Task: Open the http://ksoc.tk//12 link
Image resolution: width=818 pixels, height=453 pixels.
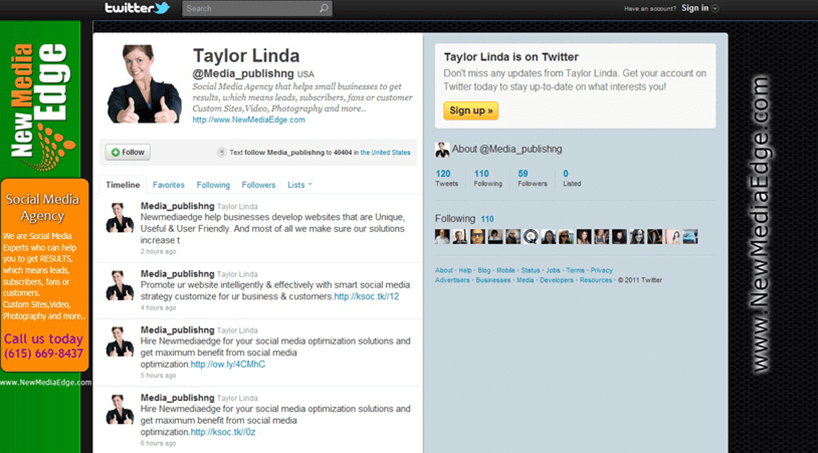Action: tap(366, 296)
